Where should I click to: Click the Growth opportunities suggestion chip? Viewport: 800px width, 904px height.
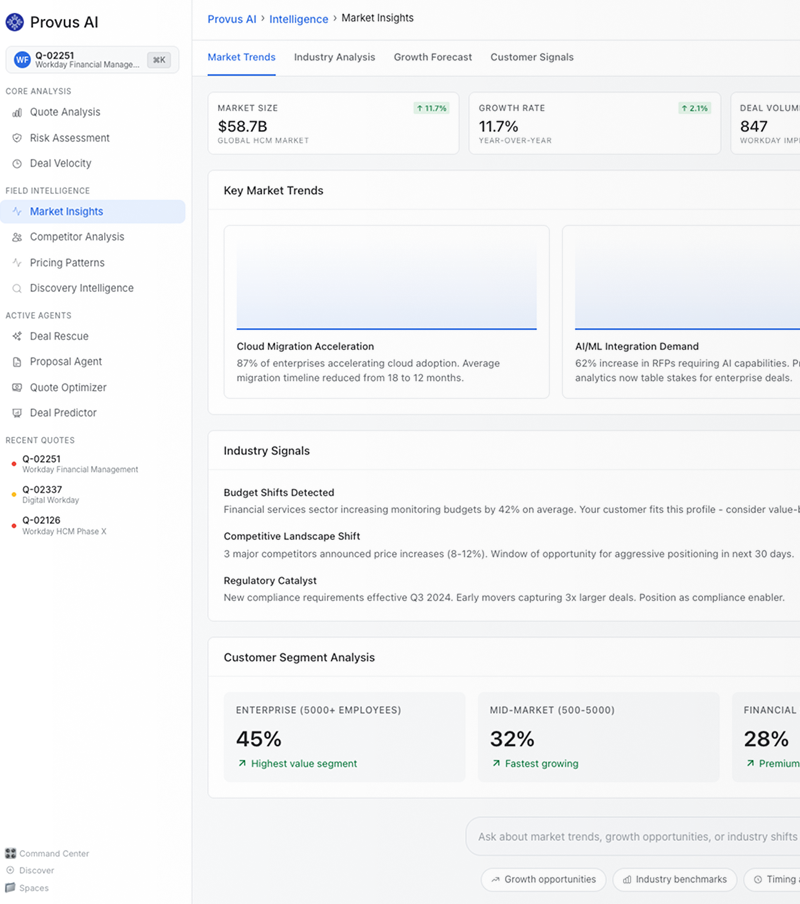(543, 880)
